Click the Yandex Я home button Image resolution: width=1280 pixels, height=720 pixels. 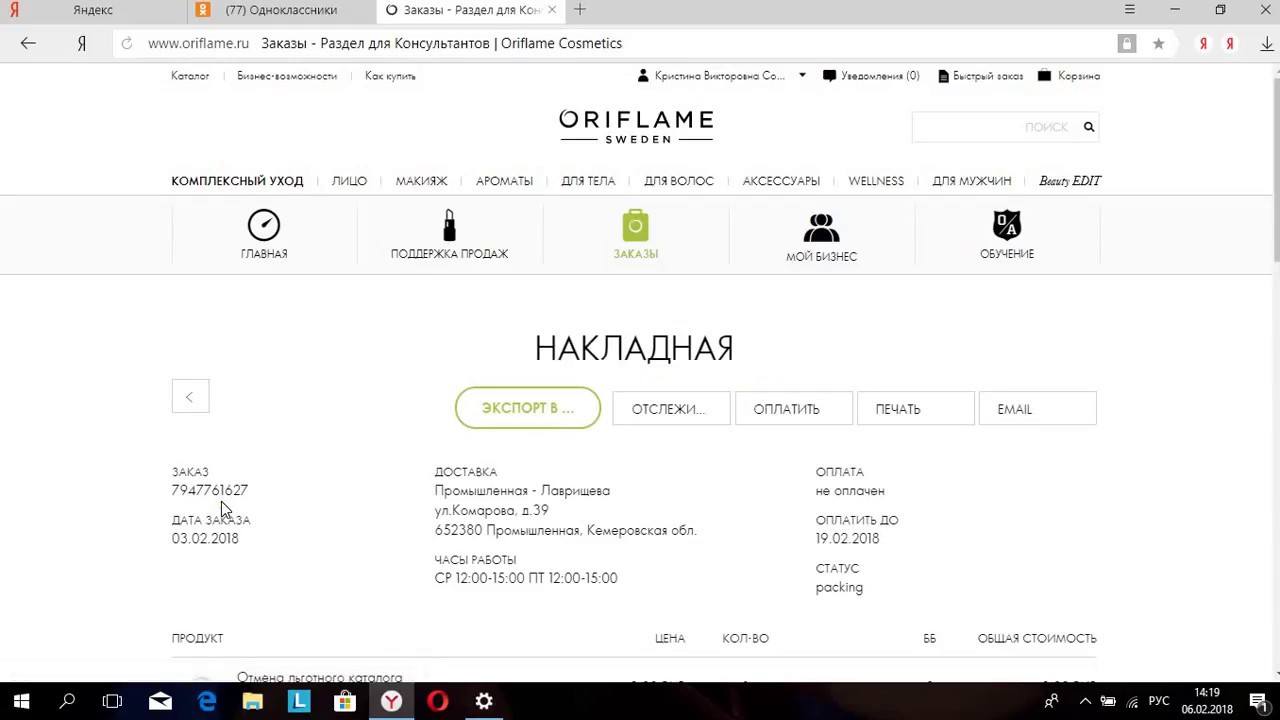click(x=82, y=43)
